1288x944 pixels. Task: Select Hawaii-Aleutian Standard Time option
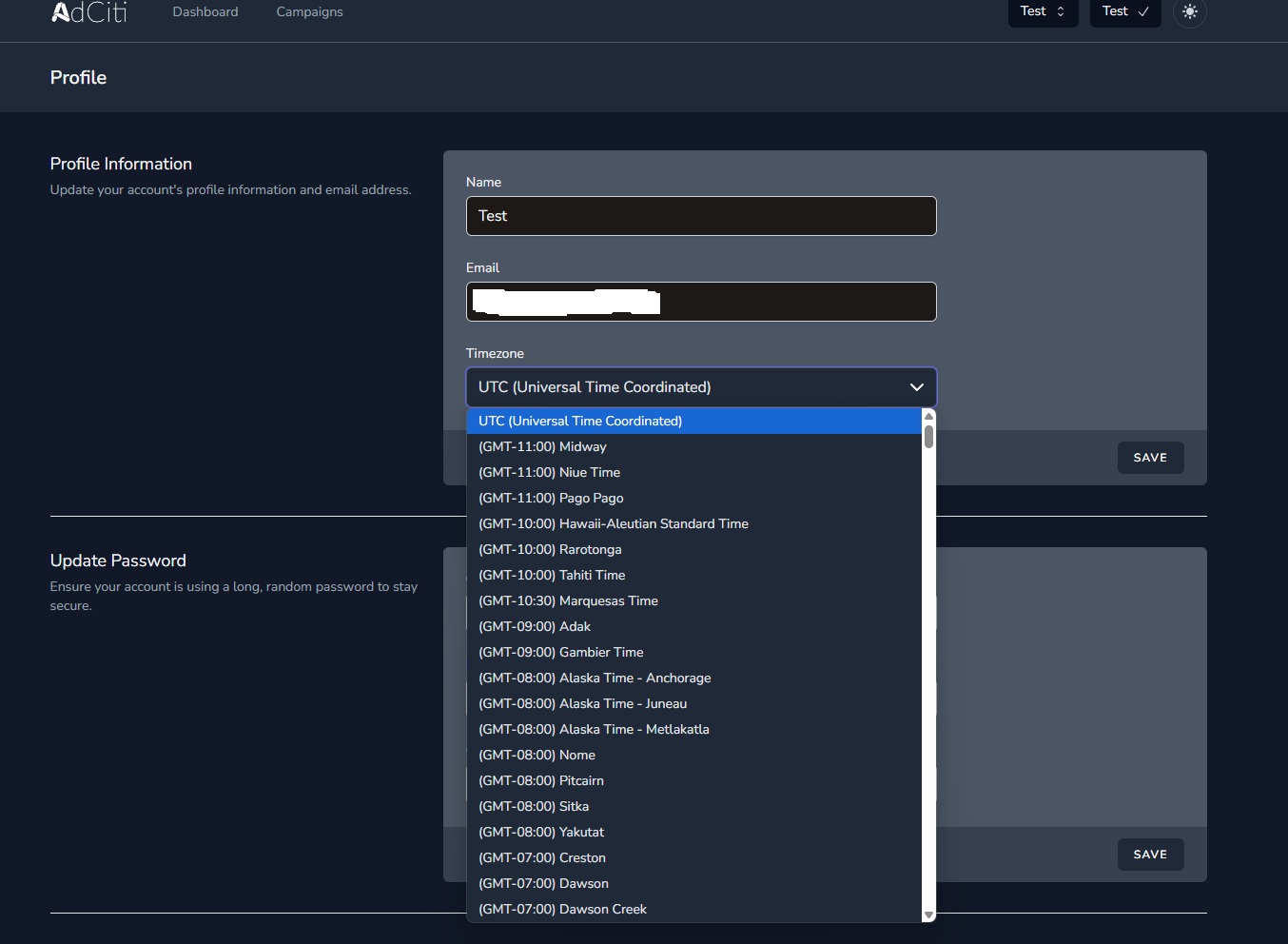[614, 523]
